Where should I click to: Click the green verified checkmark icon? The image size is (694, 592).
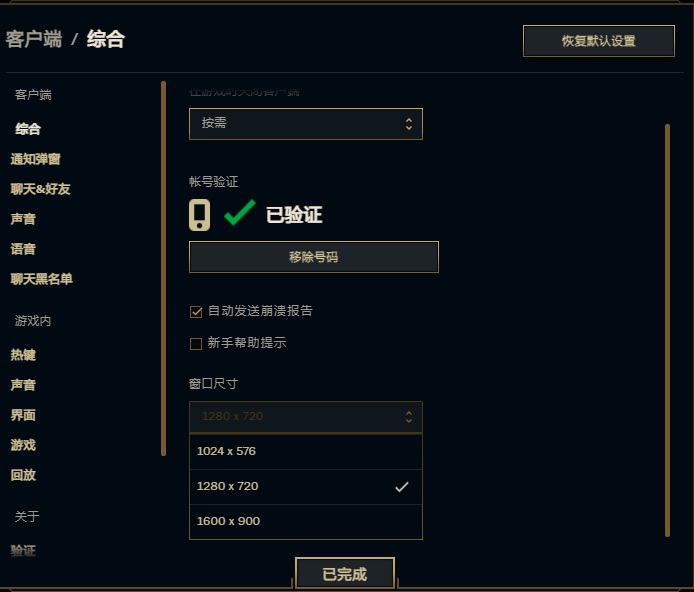coord(239,212)
